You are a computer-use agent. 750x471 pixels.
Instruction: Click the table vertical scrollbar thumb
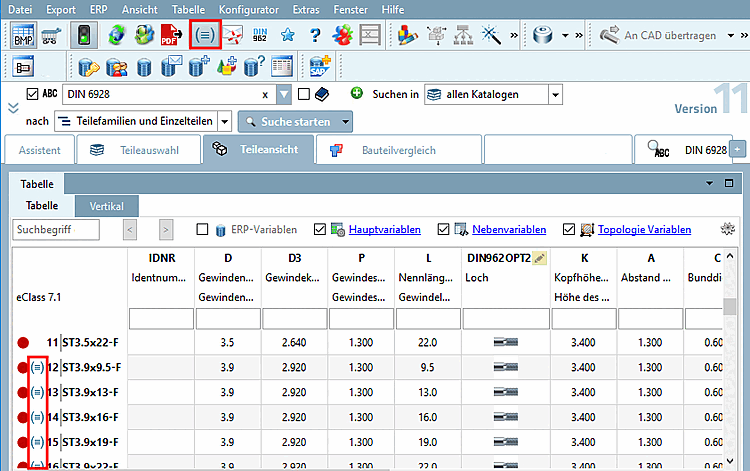[729, 306]
